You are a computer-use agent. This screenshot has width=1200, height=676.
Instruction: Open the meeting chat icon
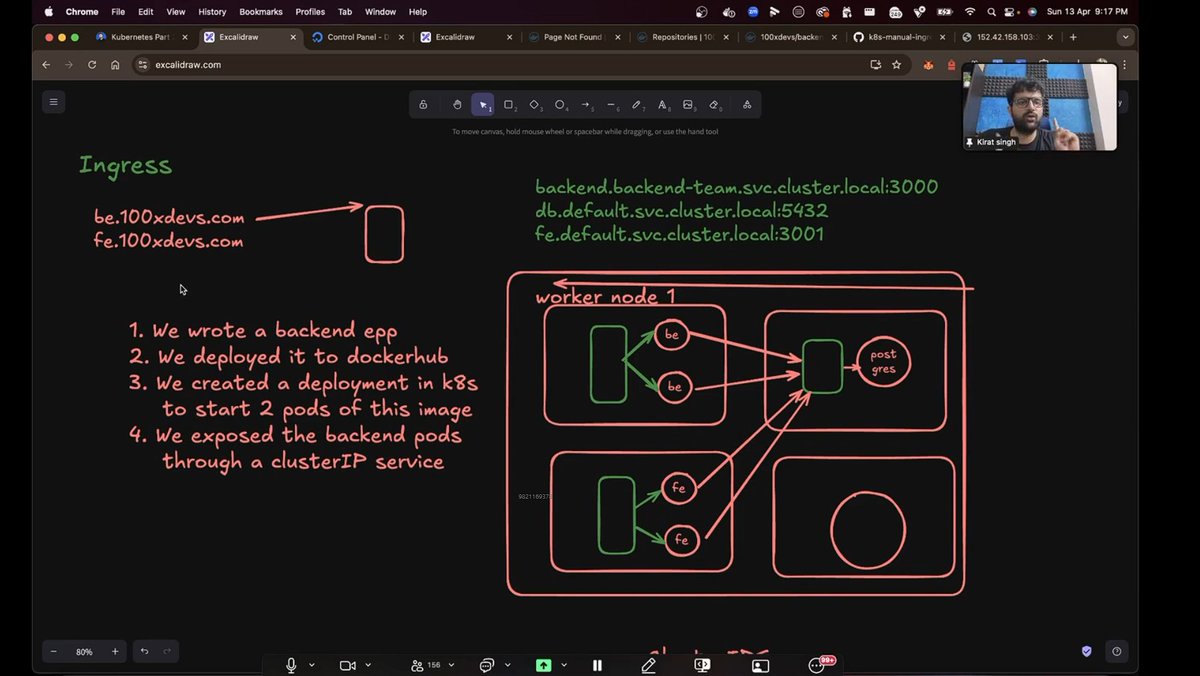(487, 665)
